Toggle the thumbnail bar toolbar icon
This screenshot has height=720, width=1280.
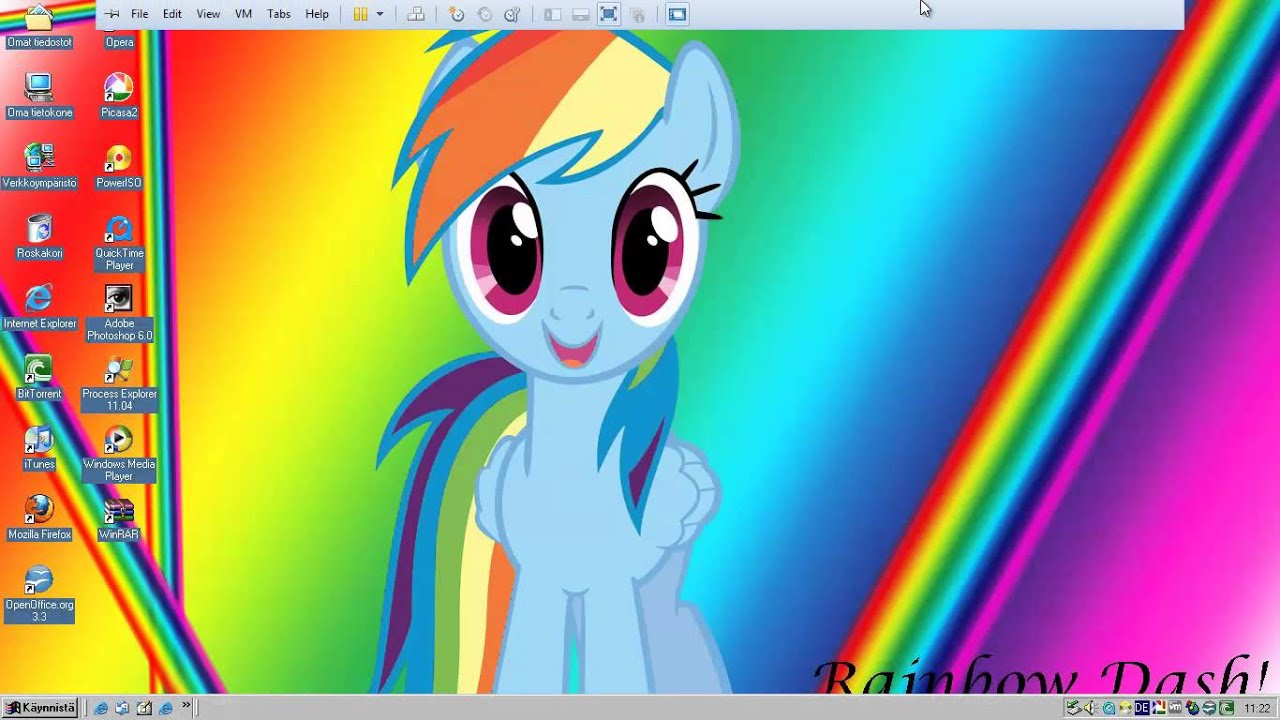tap(580, 14)
